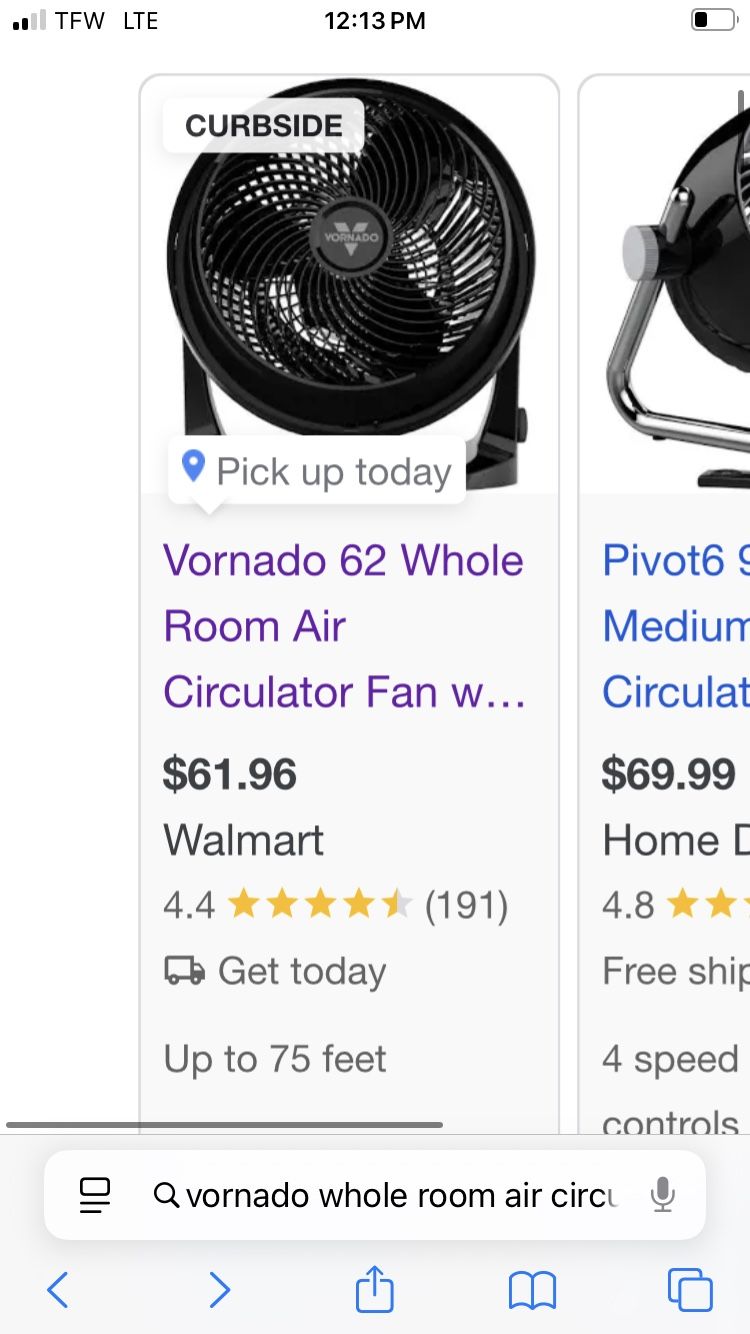Image resolution: width=750 pixels, height=1334 pixels.
Task: Tap the Walmart seller name
Action: pyautogui.click(x=243, y=841)
